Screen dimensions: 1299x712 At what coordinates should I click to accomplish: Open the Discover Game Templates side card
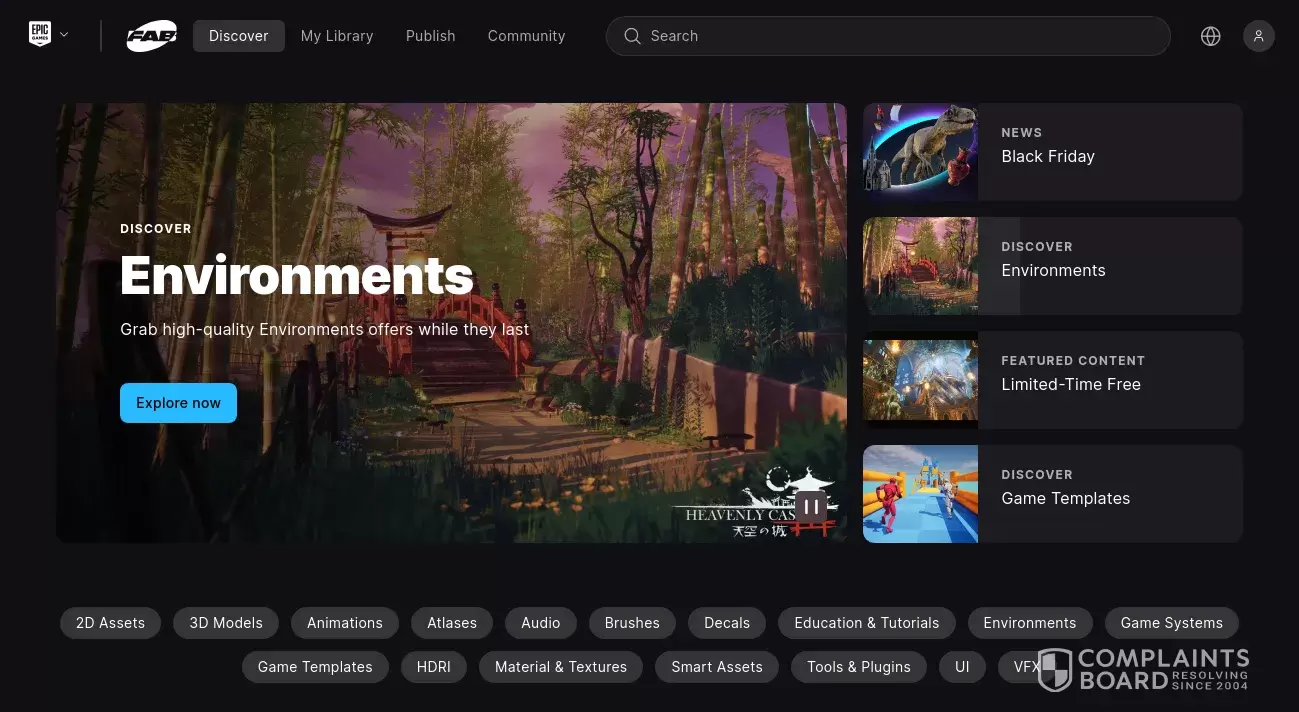point(1053,494)
